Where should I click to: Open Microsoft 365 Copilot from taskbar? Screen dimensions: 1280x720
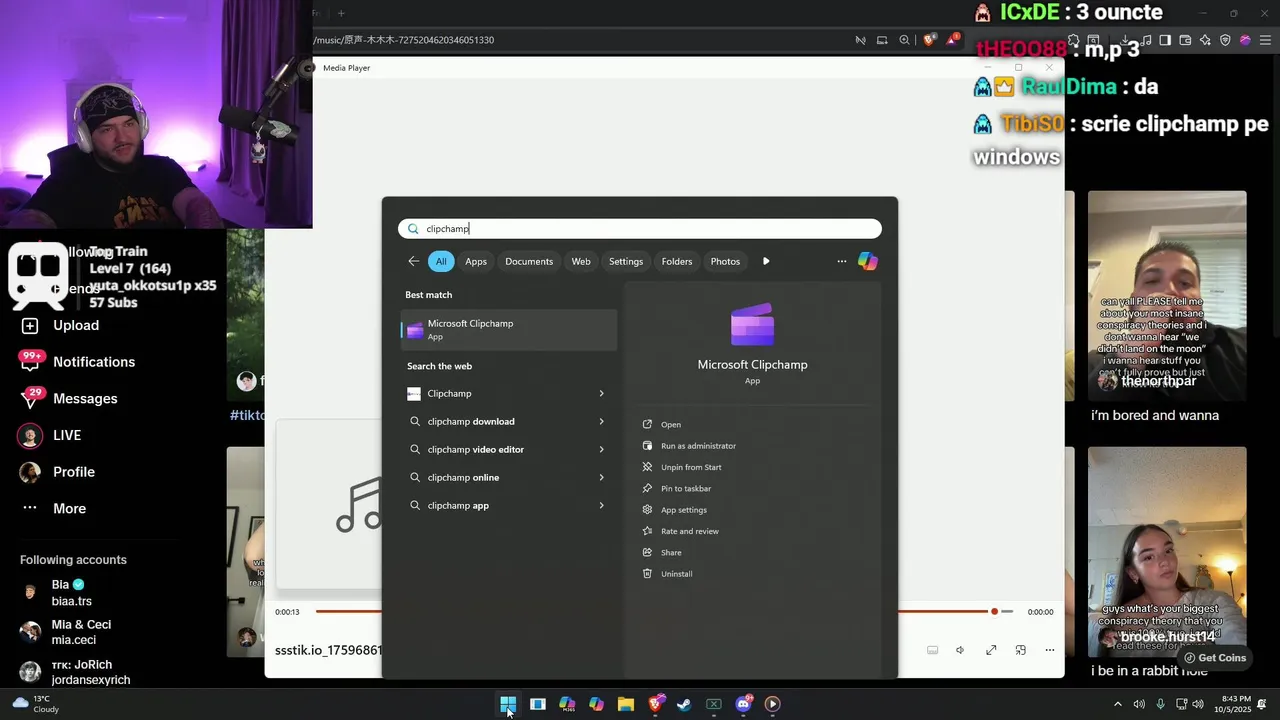(x=567, y=704)
